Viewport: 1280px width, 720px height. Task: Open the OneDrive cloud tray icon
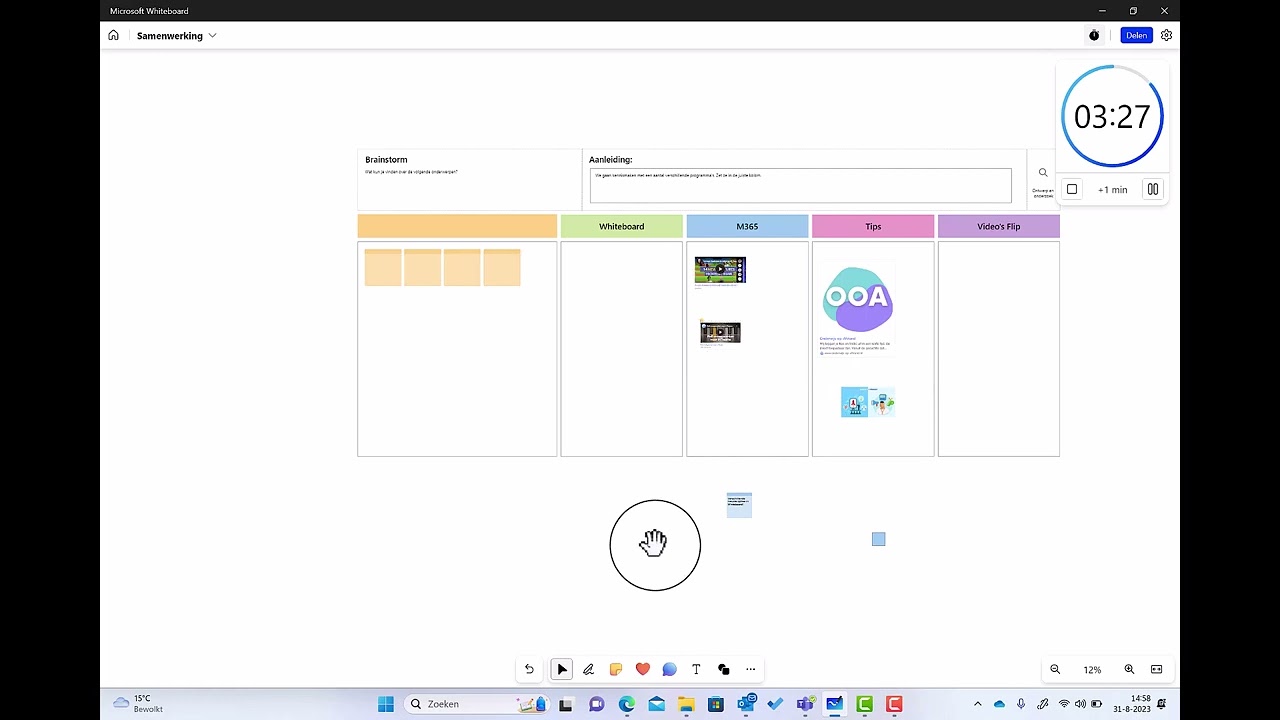click(x=999, y=704)
